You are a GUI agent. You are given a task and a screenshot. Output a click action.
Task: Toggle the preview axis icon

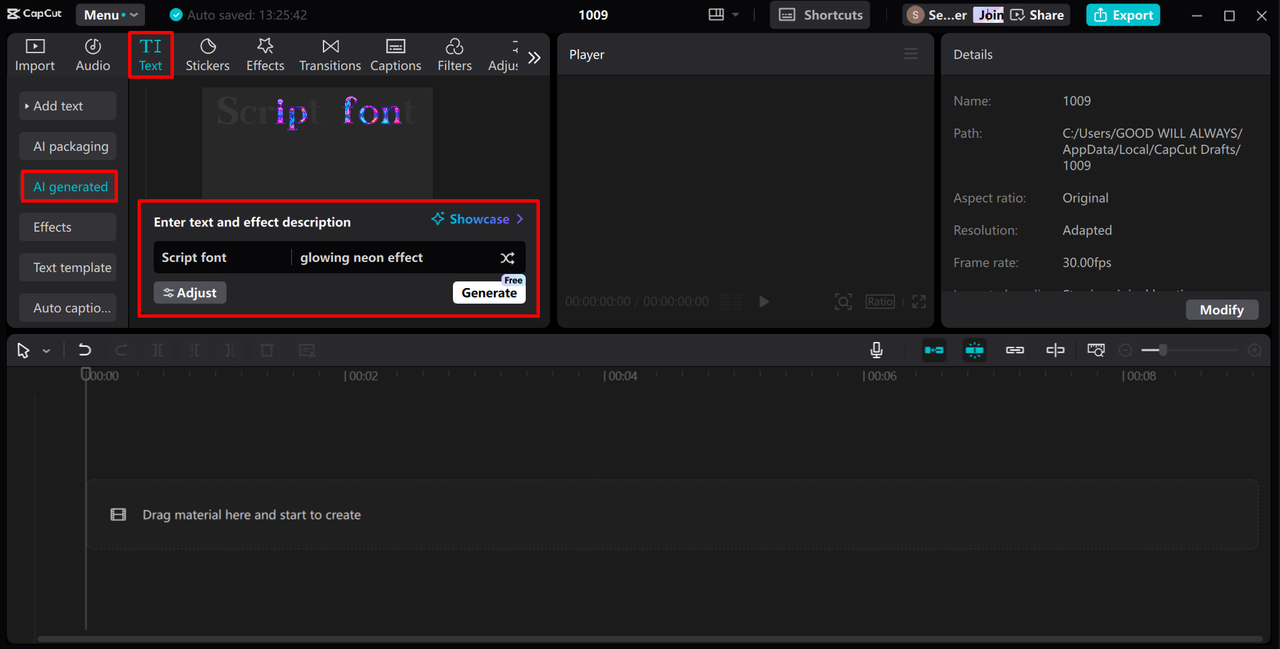1055,350
